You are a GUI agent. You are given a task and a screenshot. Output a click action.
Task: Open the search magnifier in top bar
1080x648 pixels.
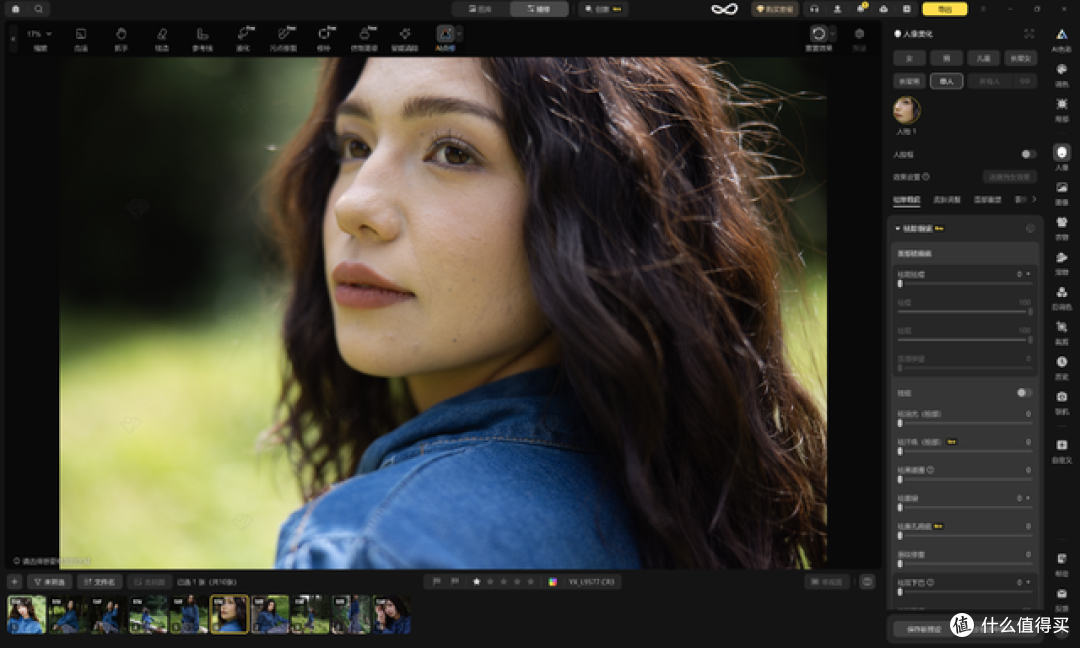coord(39,9)
